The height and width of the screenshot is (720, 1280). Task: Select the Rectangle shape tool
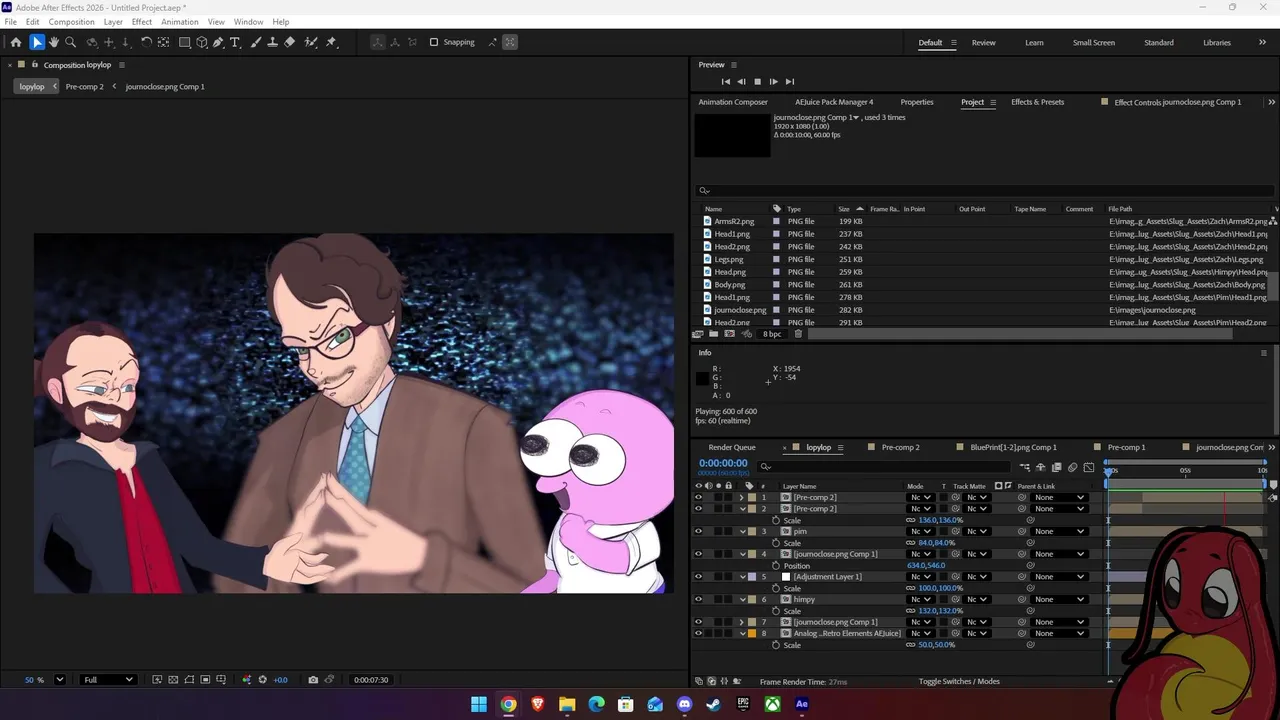pos(185,42)
